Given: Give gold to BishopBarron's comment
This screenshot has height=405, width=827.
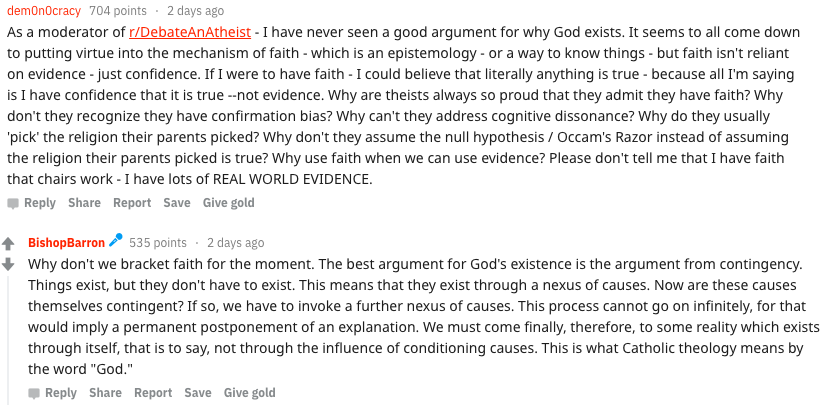Looking at the screenshot, I should coord(250,393).
